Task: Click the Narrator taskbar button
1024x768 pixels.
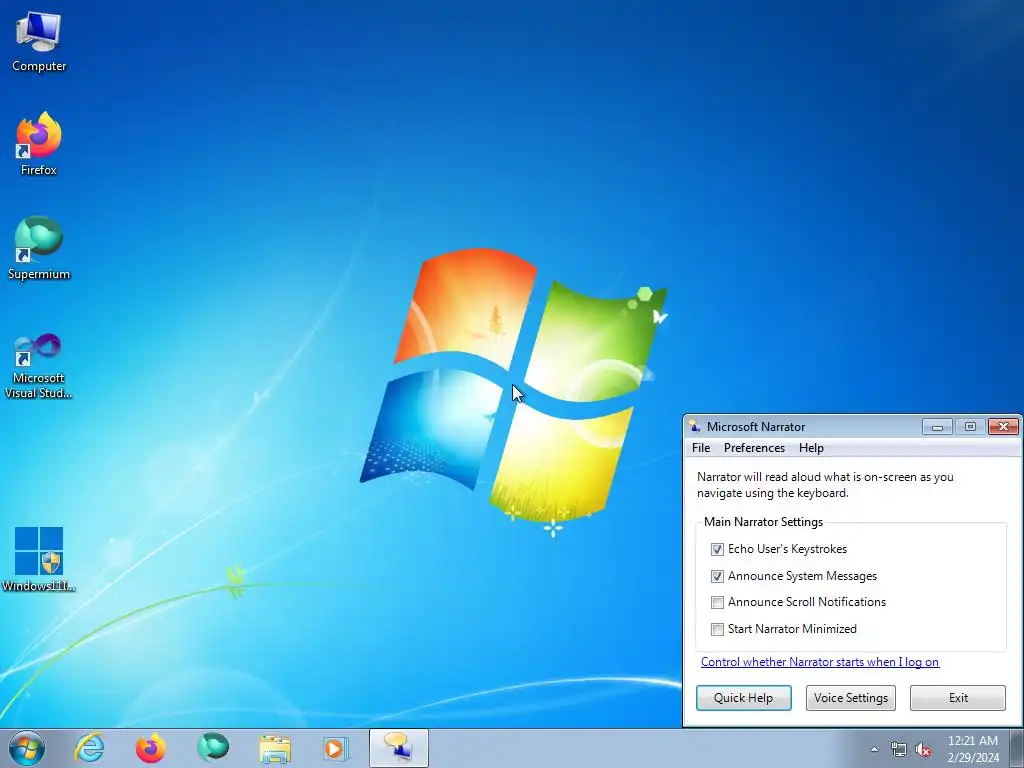Action: point(398,748)
